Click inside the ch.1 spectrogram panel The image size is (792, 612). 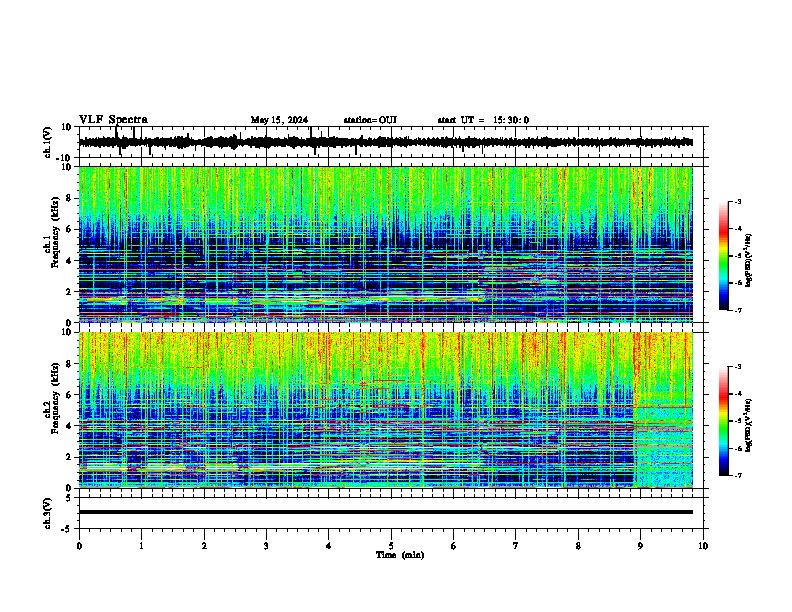click(385, 244)
